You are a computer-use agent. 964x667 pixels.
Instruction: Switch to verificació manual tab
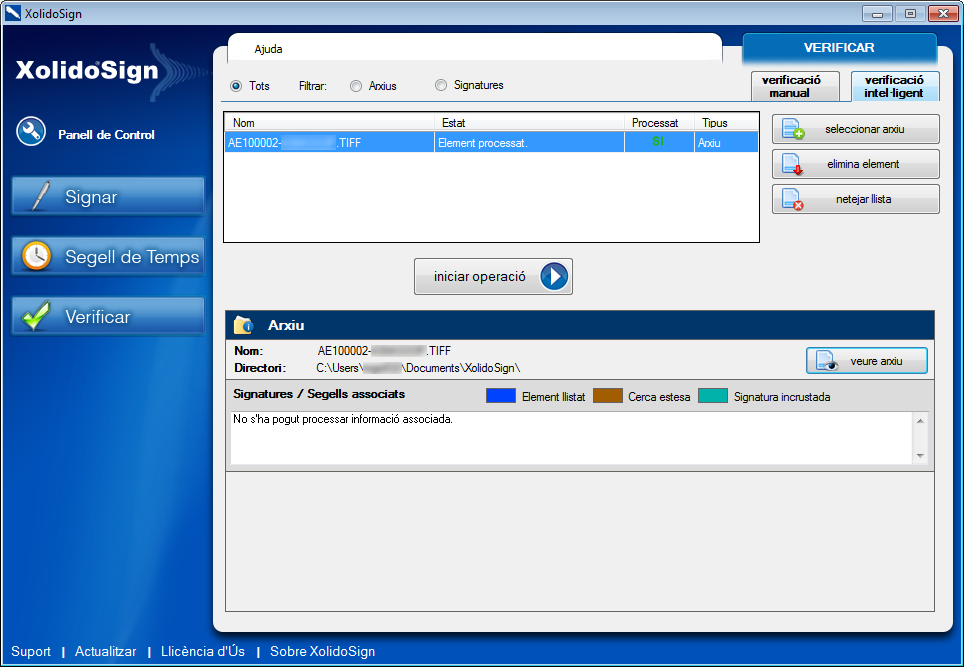[x=795, y=86]
